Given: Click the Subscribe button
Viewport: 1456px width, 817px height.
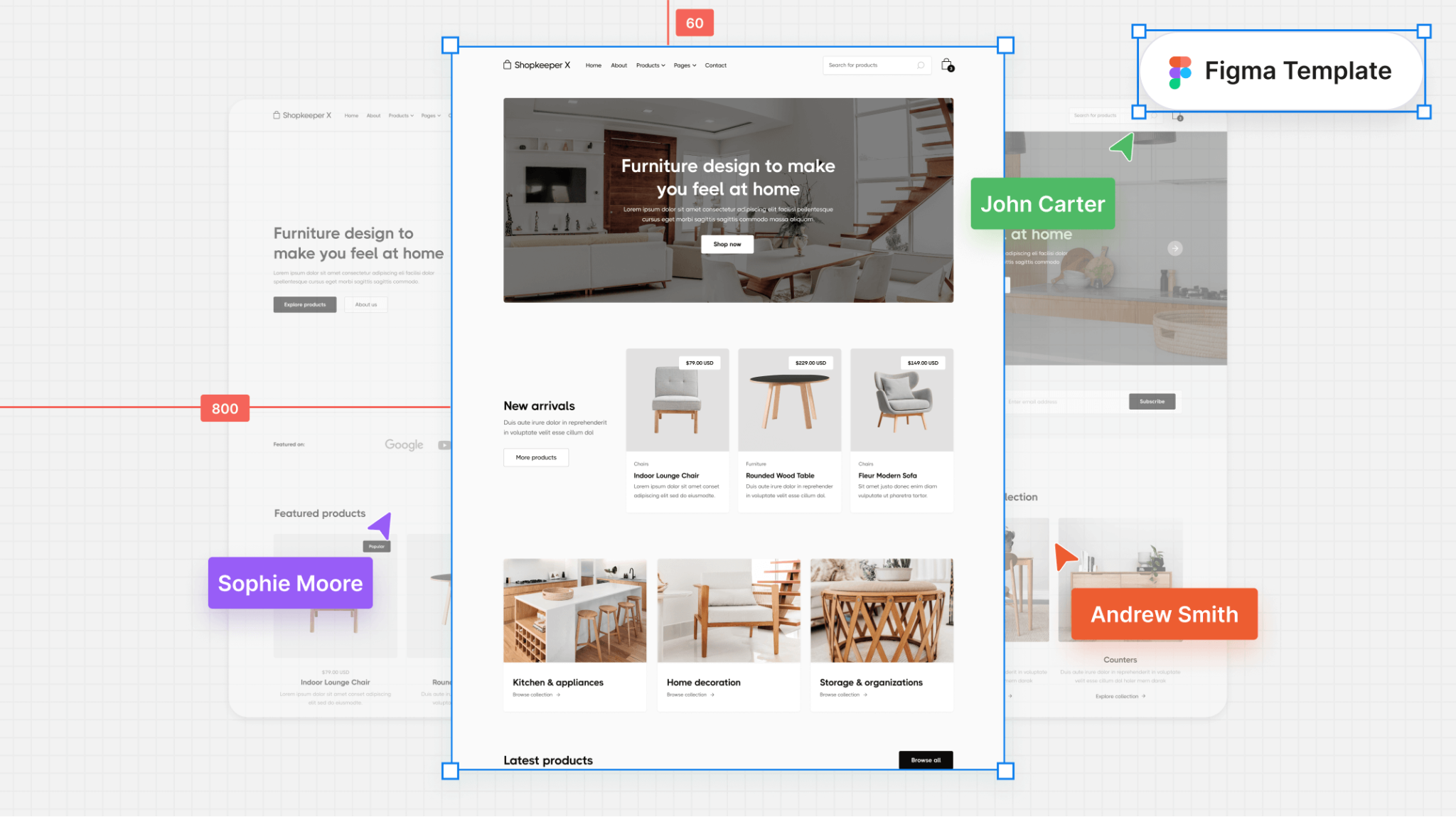Looking at the screenshot, I should (x=1152, y=401).
